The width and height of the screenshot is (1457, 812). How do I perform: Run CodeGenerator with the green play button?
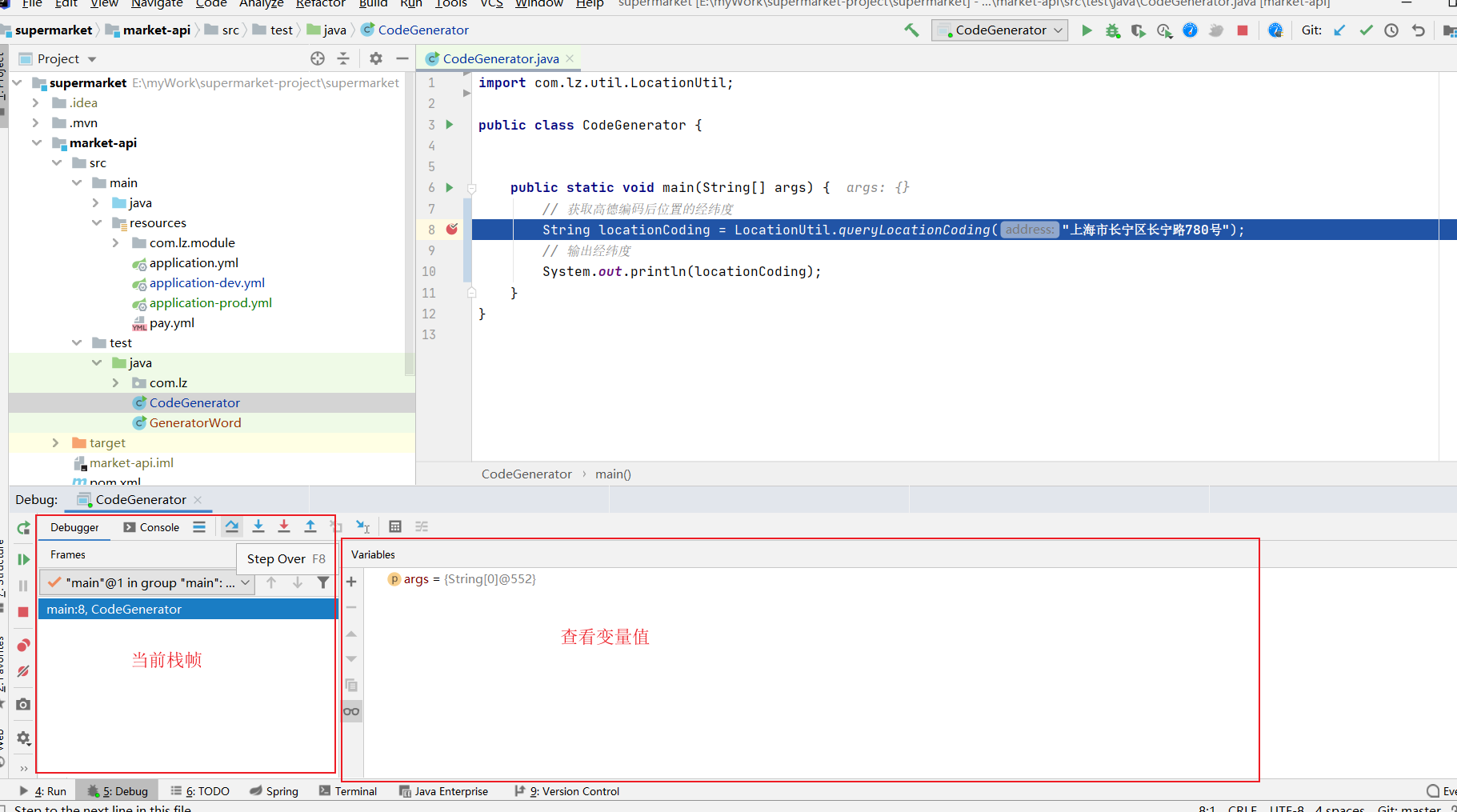point(1087,30)
